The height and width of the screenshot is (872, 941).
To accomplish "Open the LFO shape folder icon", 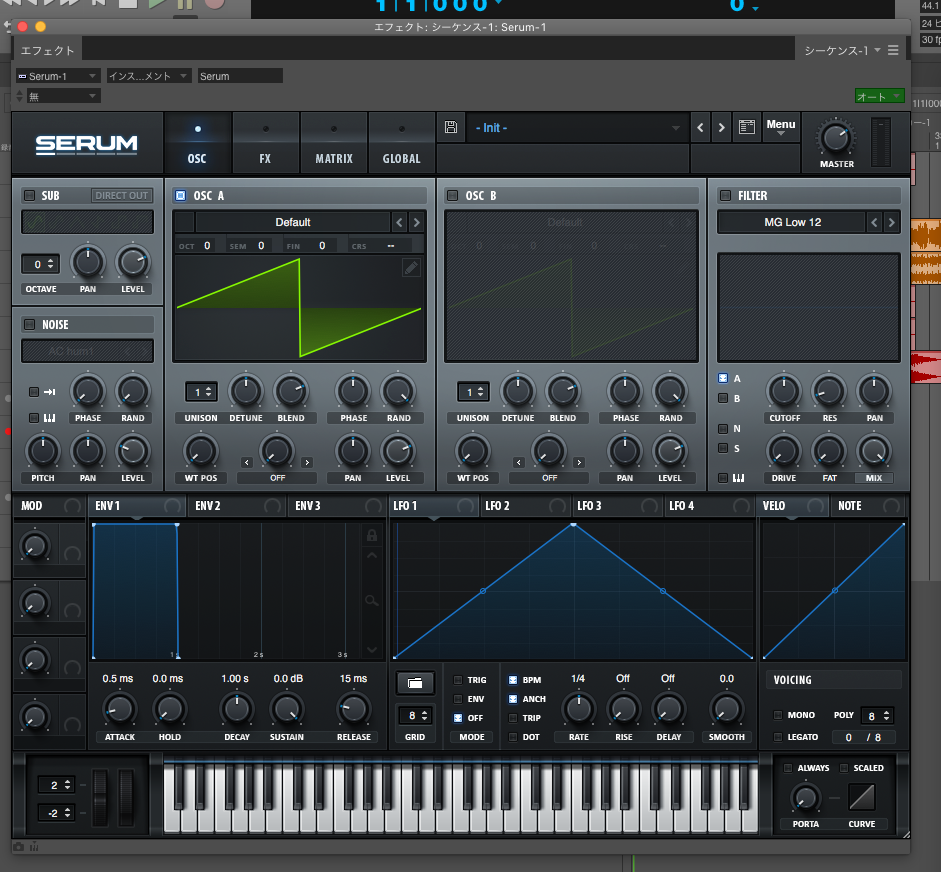I will pyautogui.click(x=415, y=683).
